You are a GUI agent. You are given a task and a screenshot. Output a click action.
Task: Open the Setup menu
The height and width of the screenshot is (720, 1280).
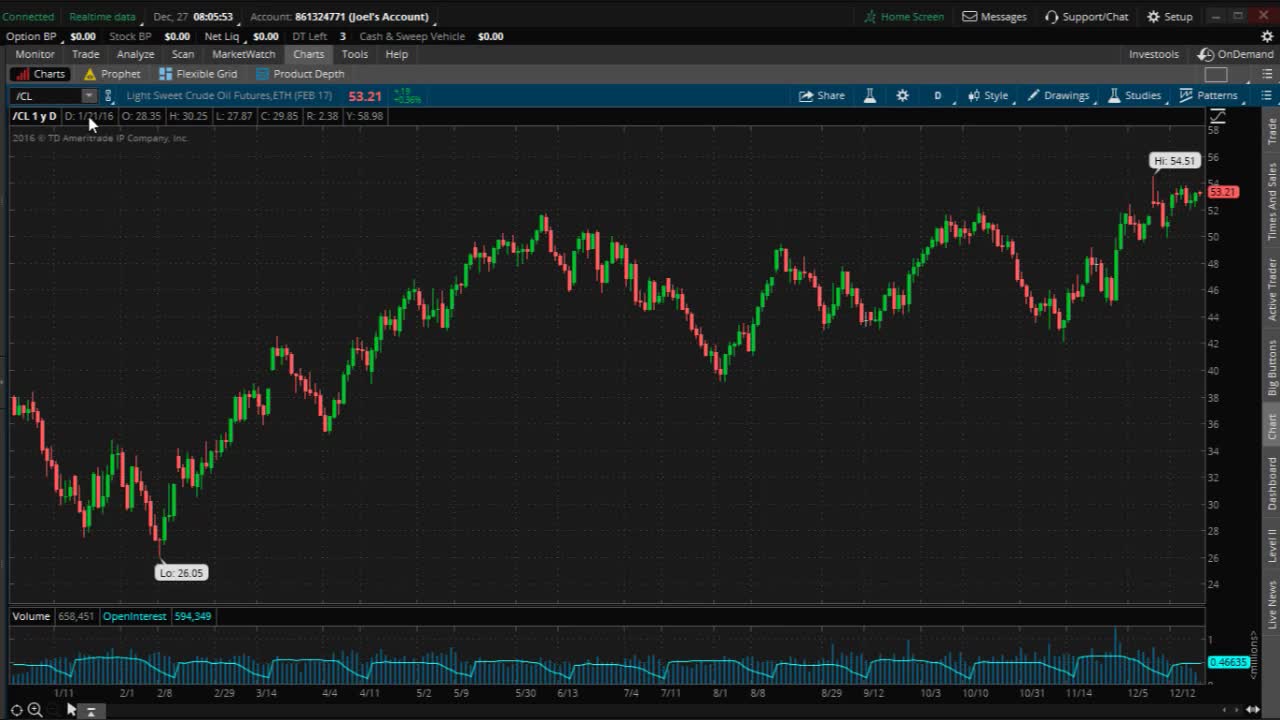1169,17
